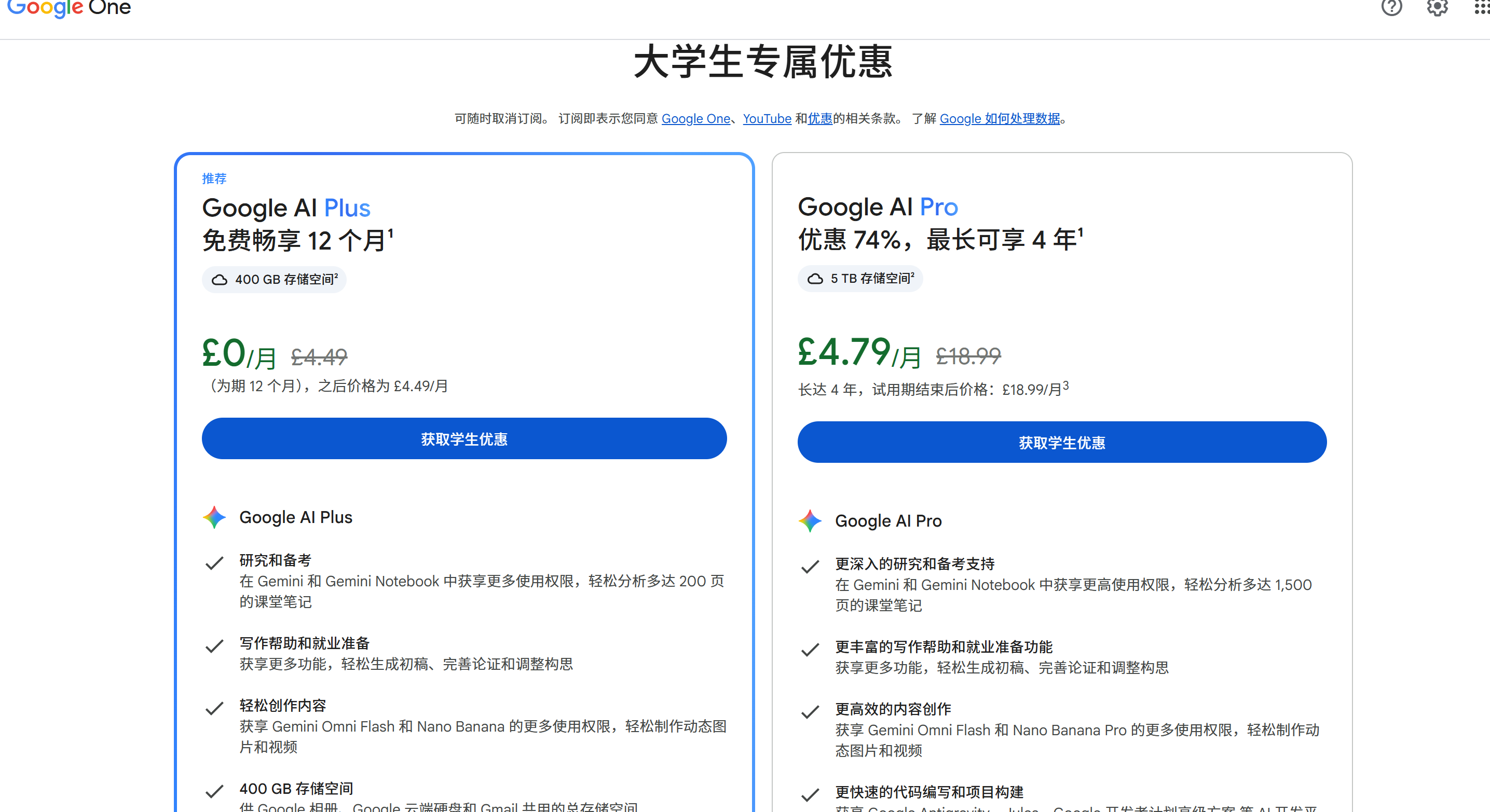Screen dimensions: 1490x812
Task: Click 获取学生优惠 in the Google AI Pro card
Action: click(1062, 443)
